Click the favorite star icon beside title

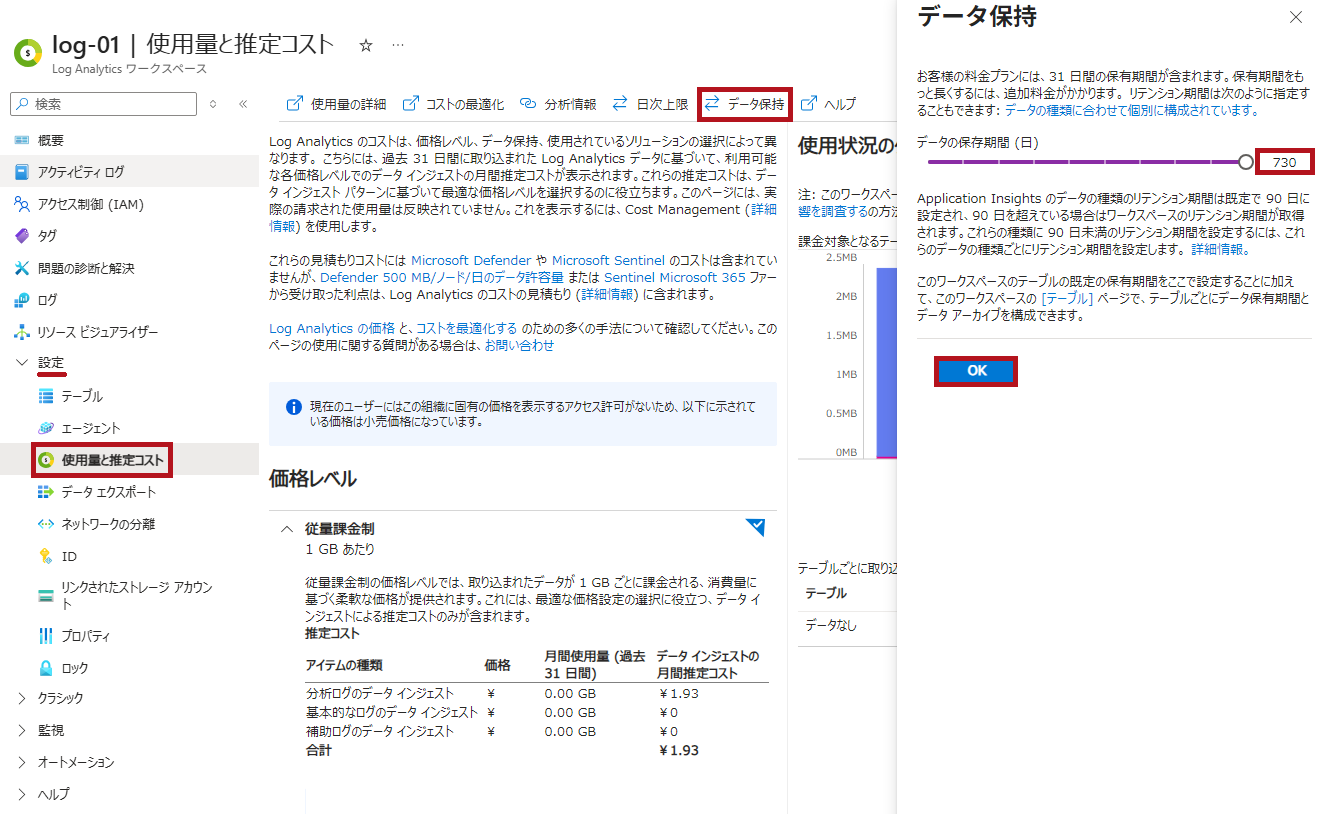pos(366,45)
